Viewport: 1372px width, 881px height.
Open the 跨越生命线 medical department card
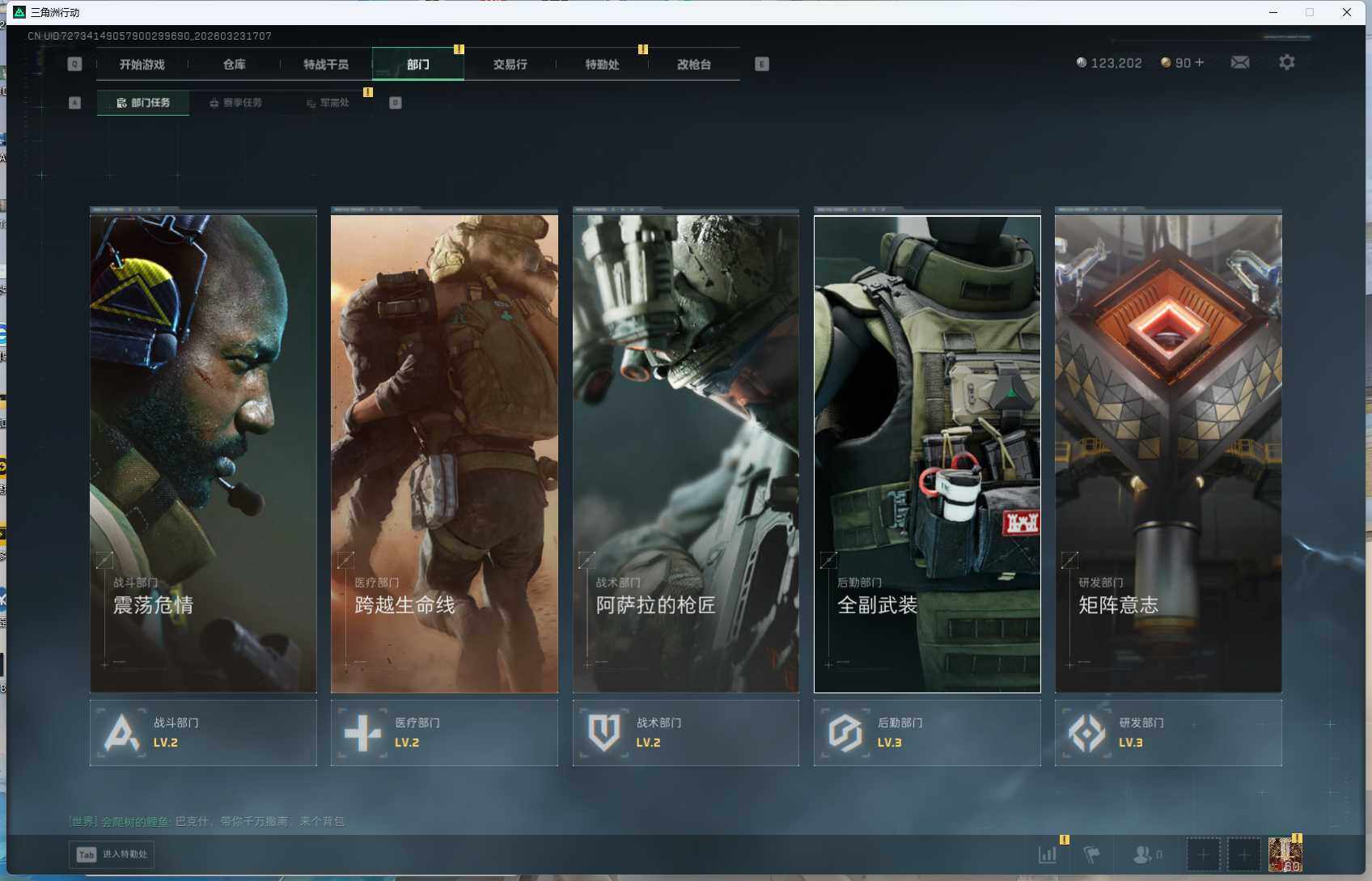click(x=444, y=453)
